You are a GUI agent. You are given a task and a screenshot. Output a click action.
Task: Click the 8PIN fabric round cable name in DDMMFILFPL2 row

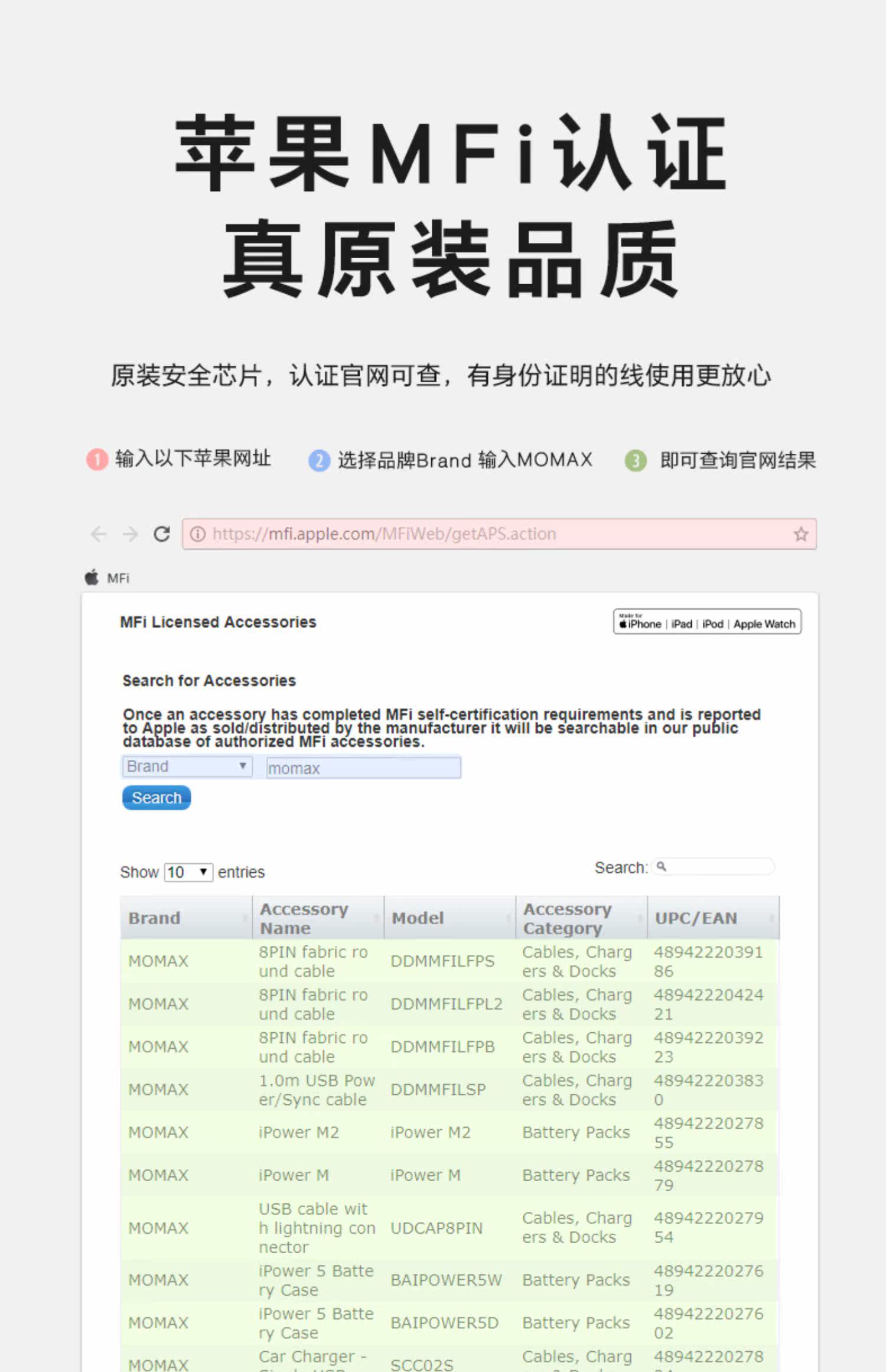313,1004
